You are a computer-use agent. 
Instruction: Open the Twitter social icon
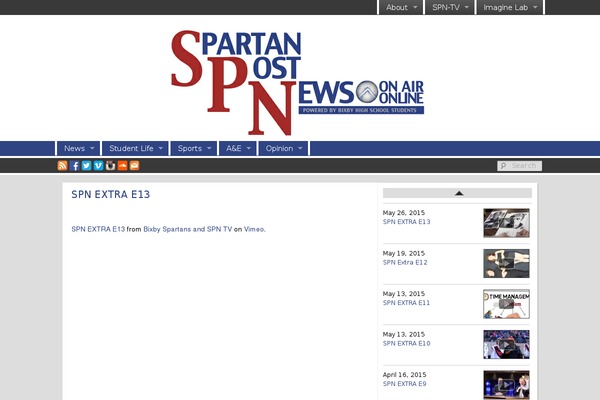point(86,165)
